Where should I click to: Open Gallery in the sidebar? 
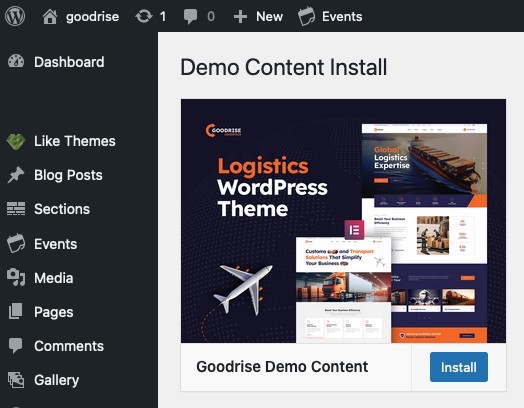click(x=56, y=380)
